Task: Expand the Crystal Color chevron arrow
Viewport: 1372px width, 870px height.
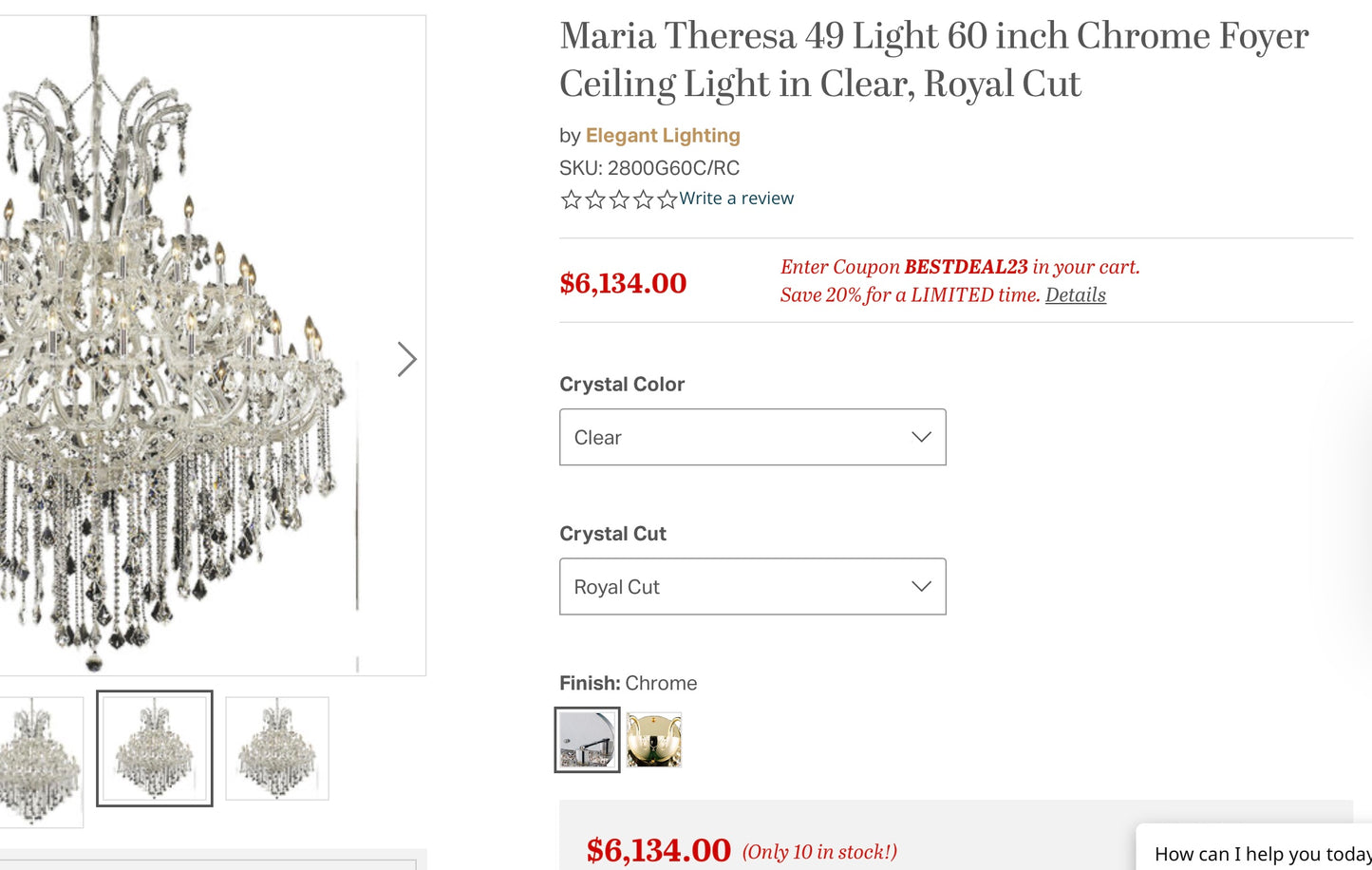Action: [x=919, y=437]
